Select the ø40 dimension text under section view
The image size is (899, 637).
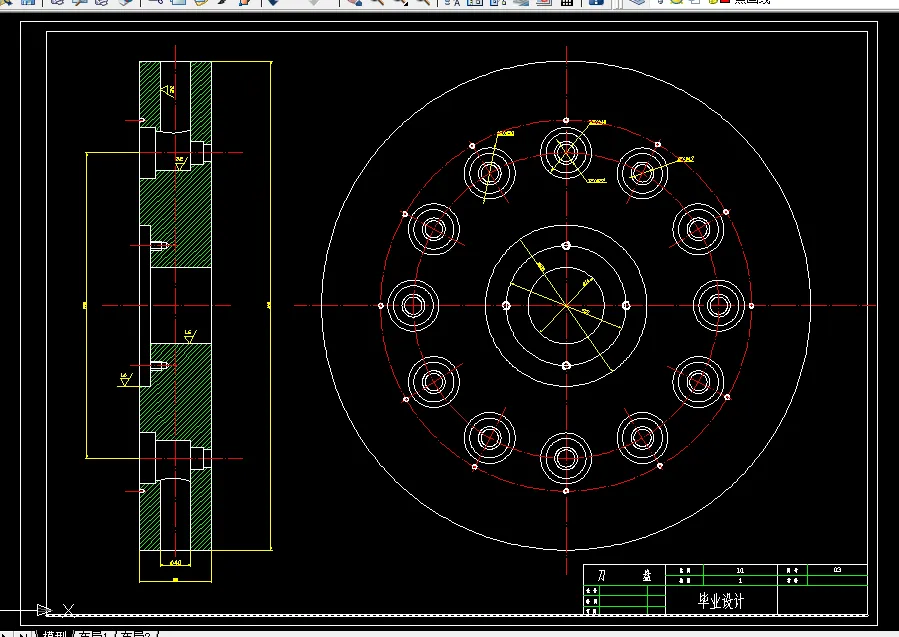[175, 562]
